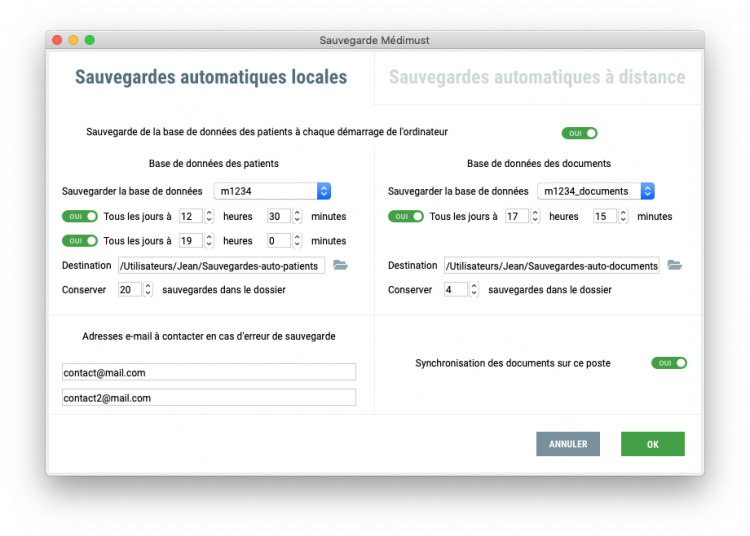Click the contact2@mail.com email field
This screenshot has height=536, width=750.
click(x=209, y=397)
